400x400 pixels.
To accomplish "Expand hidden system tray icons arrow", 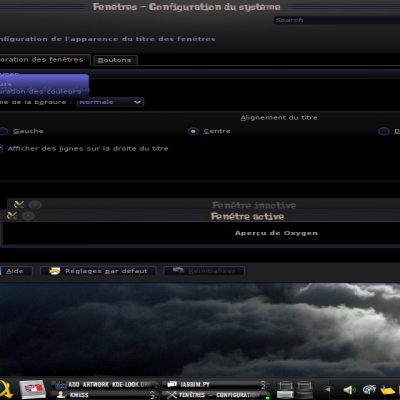I will (328, 389).
